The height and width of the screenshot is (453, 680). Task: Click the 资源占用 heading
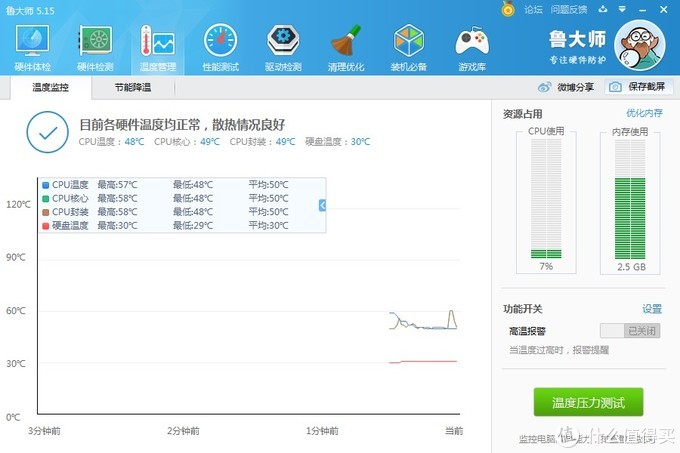point(523,114)
